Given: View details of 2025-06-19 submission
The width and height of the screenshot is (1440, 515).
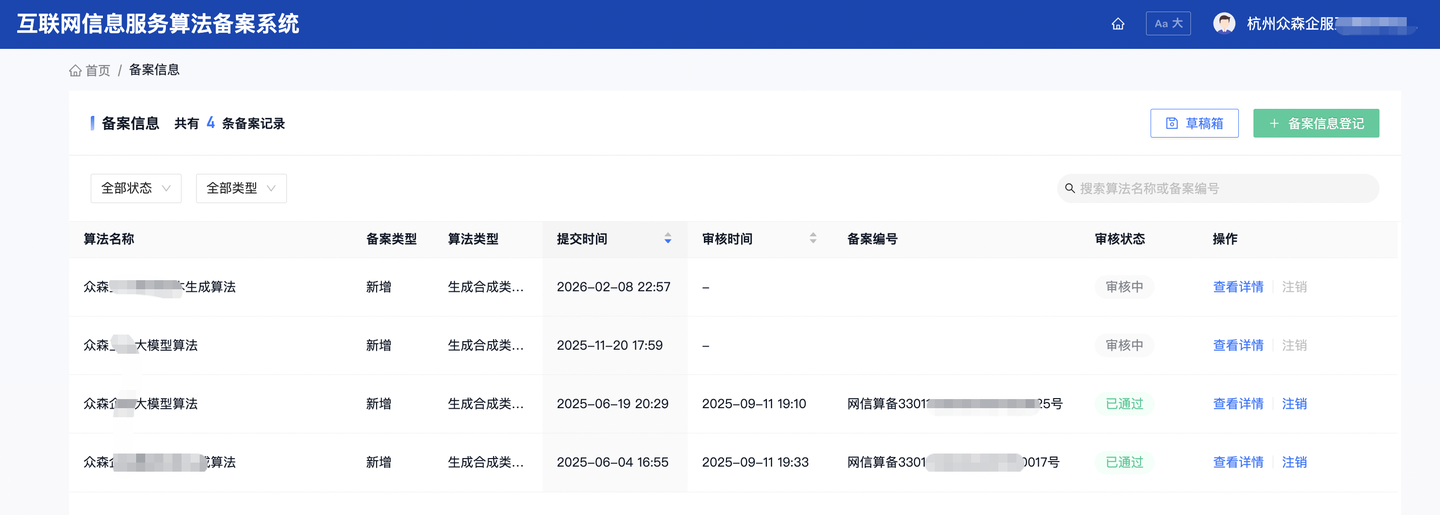Looking at the screenshot, I should 1238,404.
